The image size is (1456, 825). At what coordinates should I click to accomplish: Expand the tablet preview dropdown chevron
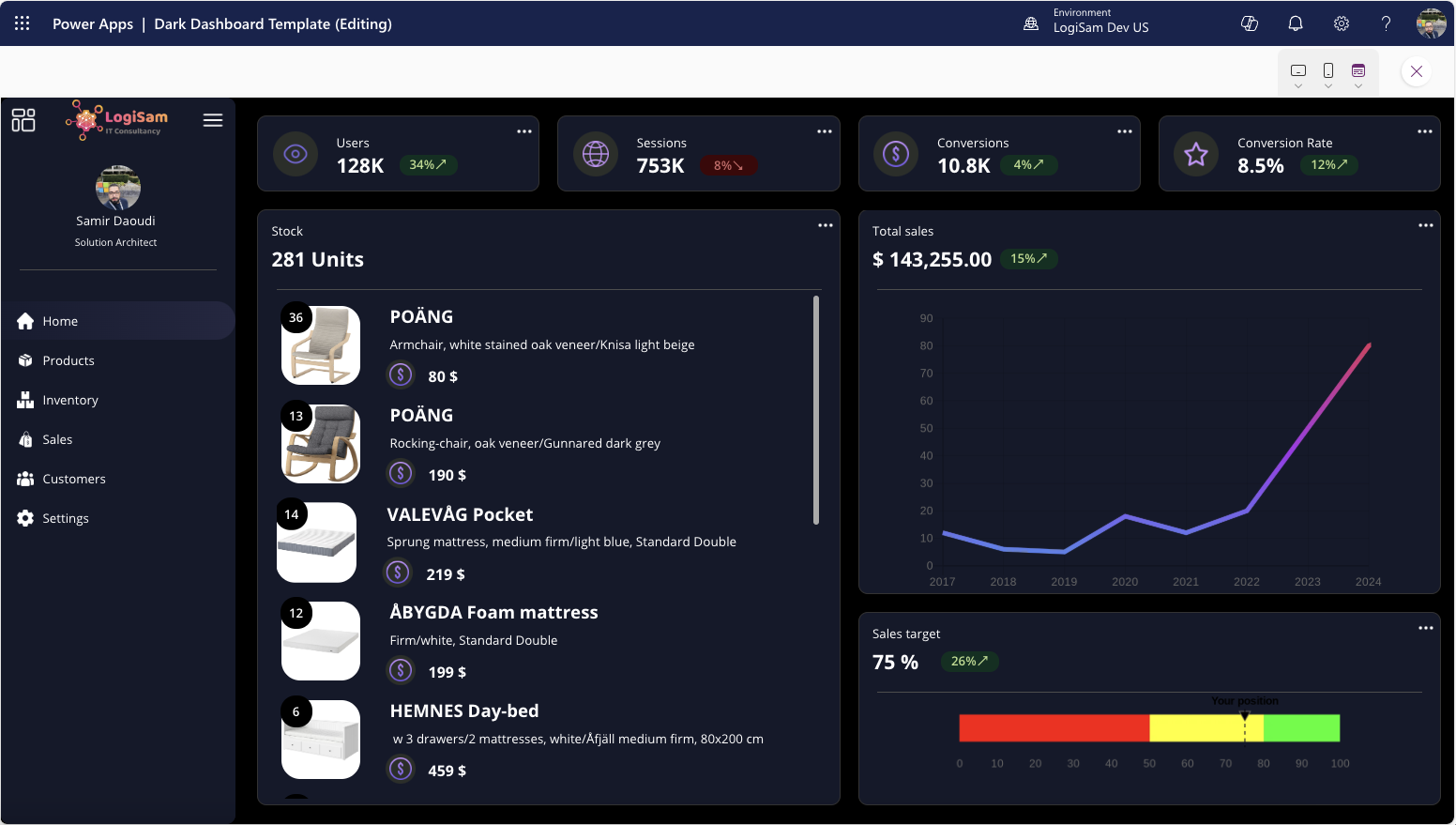pyautogui.click(x=1358, y=86)
